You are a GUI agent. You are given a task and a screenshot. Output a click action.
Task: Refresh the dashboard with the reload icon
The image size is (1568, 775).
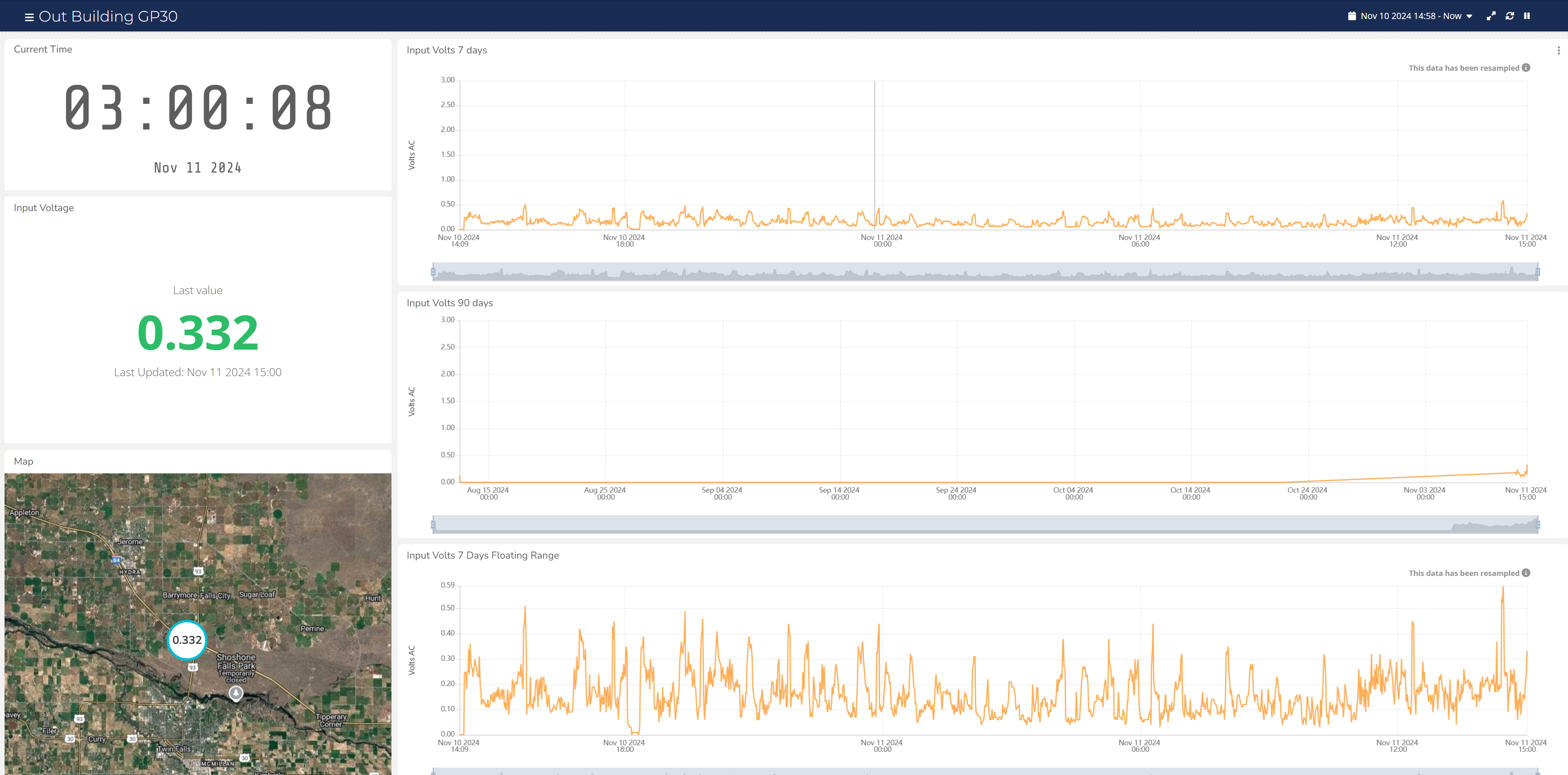pos(1510,16)
